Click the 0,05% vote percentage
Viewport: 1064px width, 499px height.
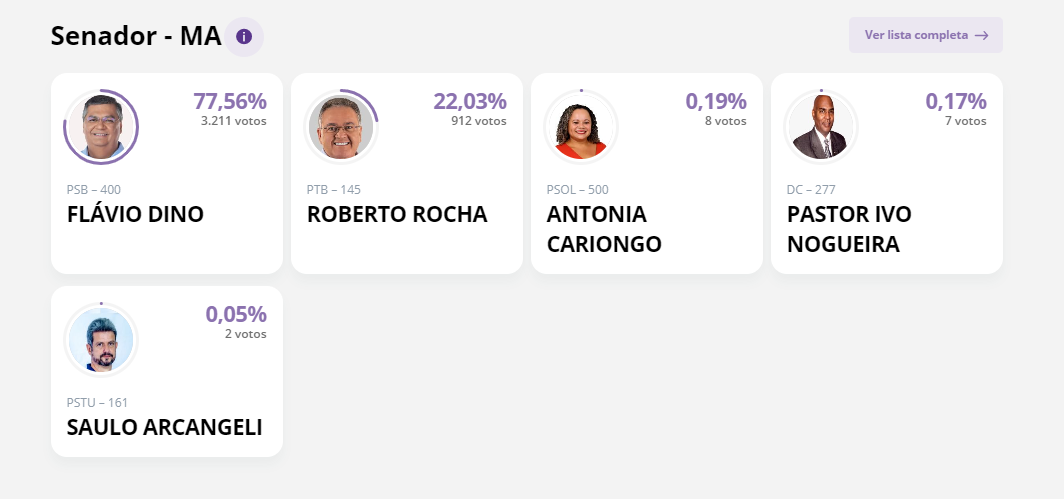(236, 314)
